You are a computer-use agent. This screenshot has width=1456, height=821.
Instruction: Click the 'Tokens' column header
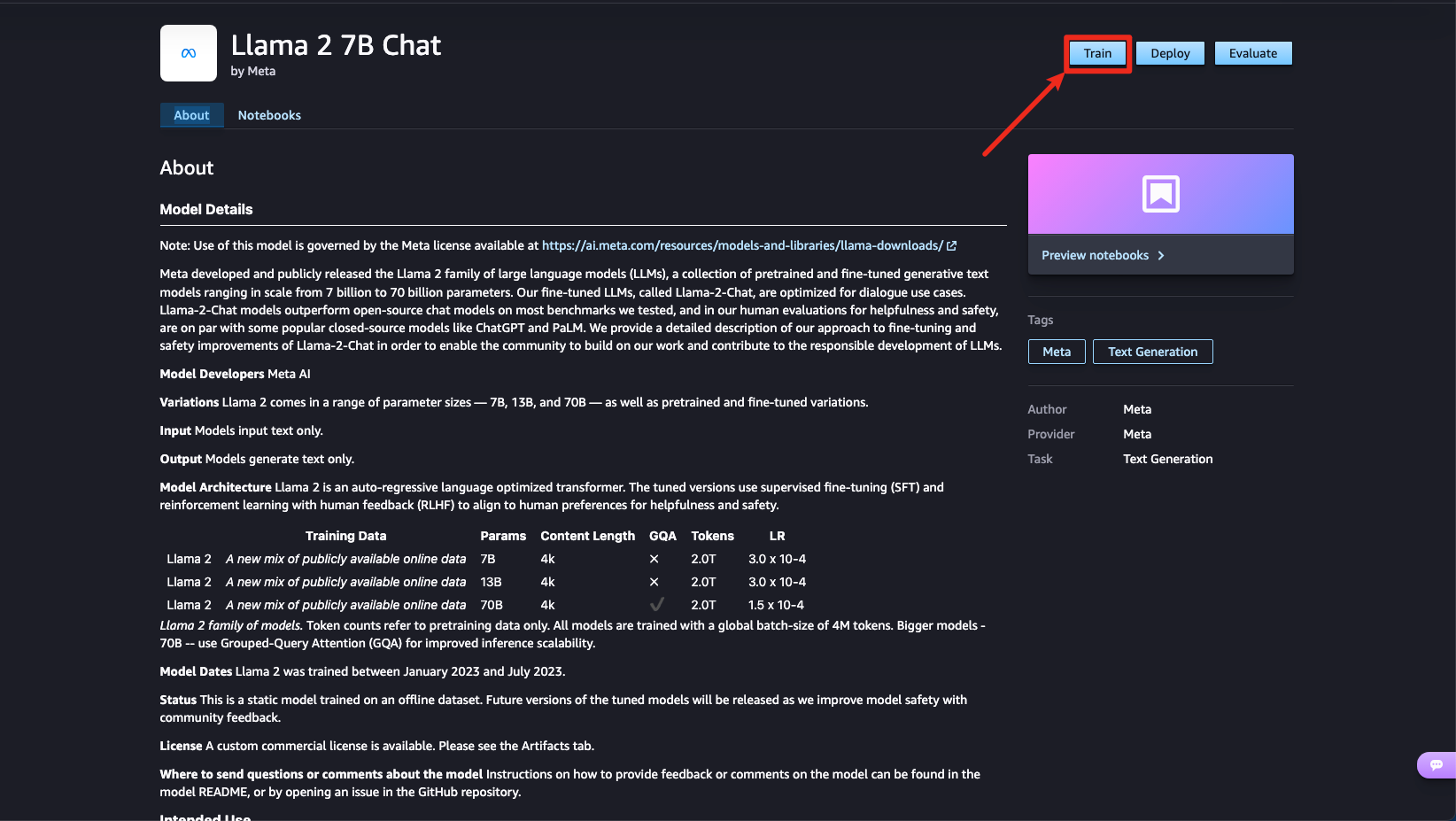[x=713, y=536]
